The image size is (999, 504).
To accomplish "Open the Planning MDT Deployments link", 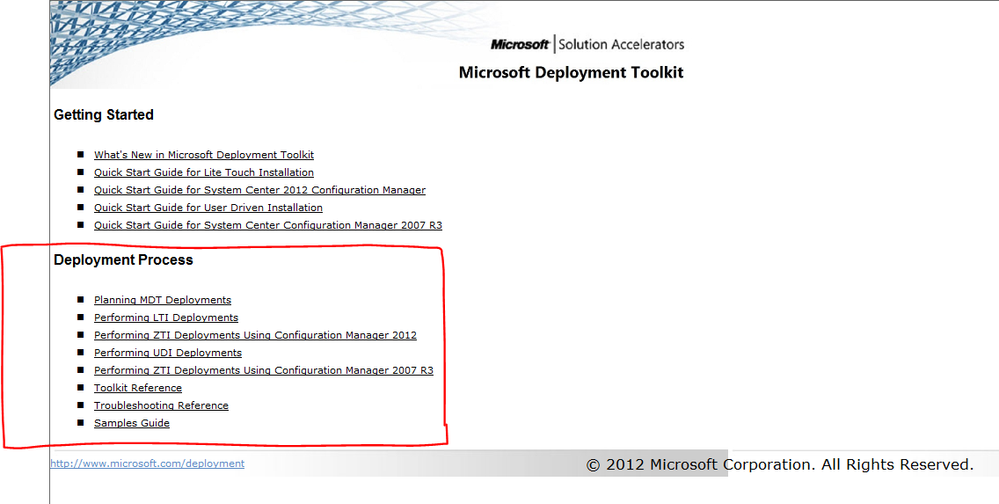I will tap(162, 300).
